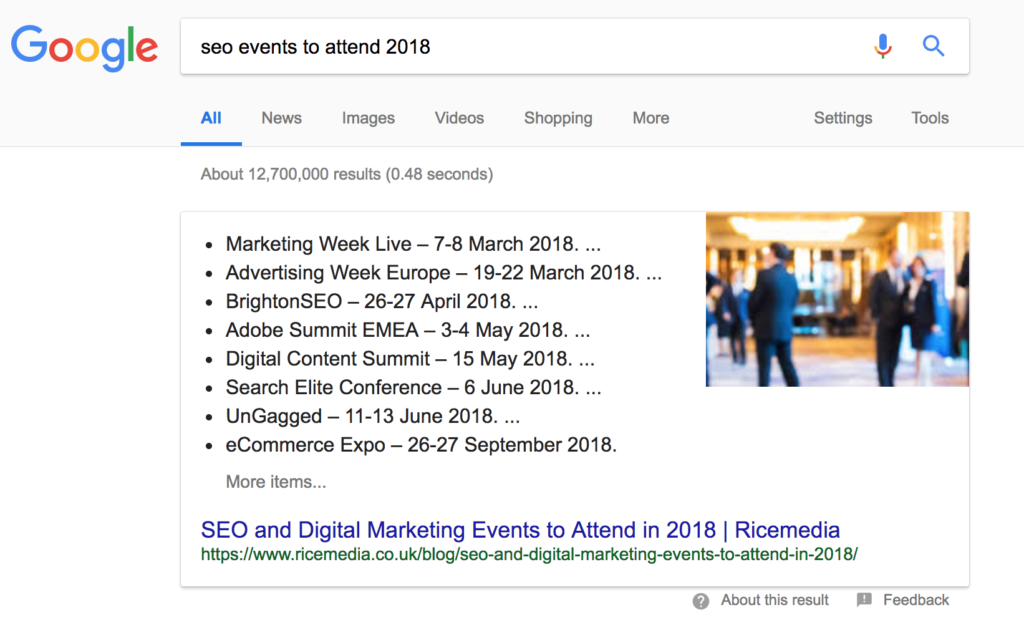
Task: Select the All tab
Action: click(211, 118)
